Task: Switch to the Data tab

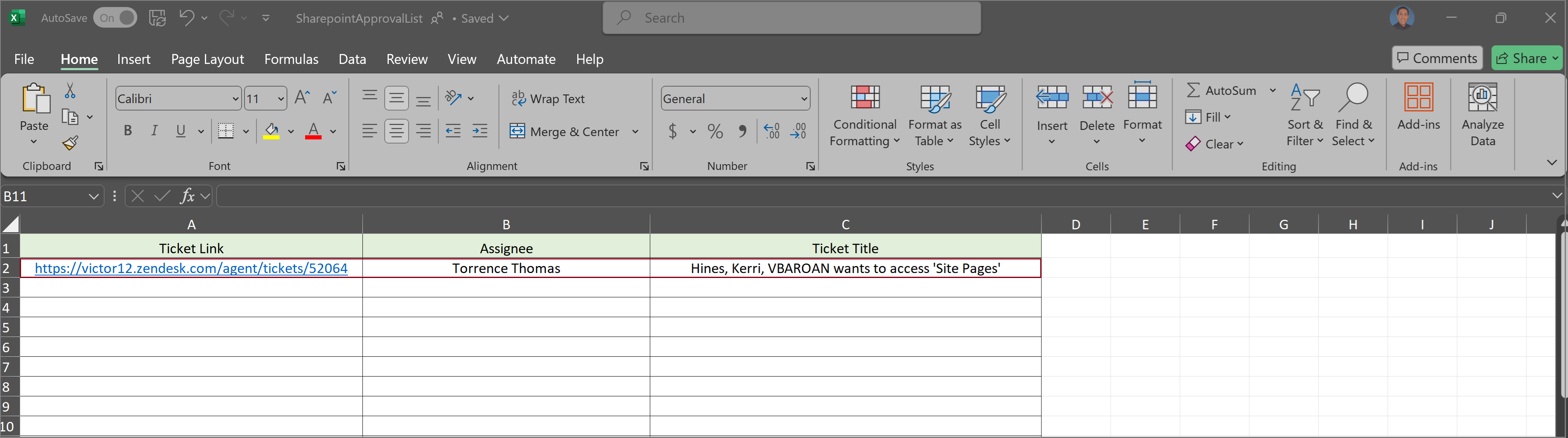Action: [352, 59]
